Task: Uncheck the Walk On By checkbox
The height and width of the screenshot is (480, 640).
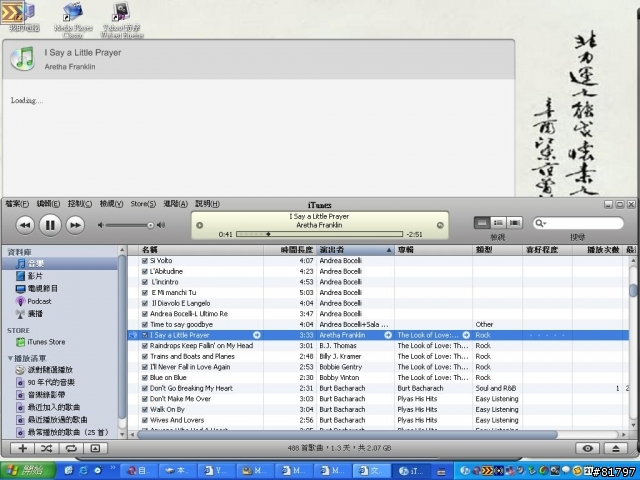Action: click(x=144, y=409)
